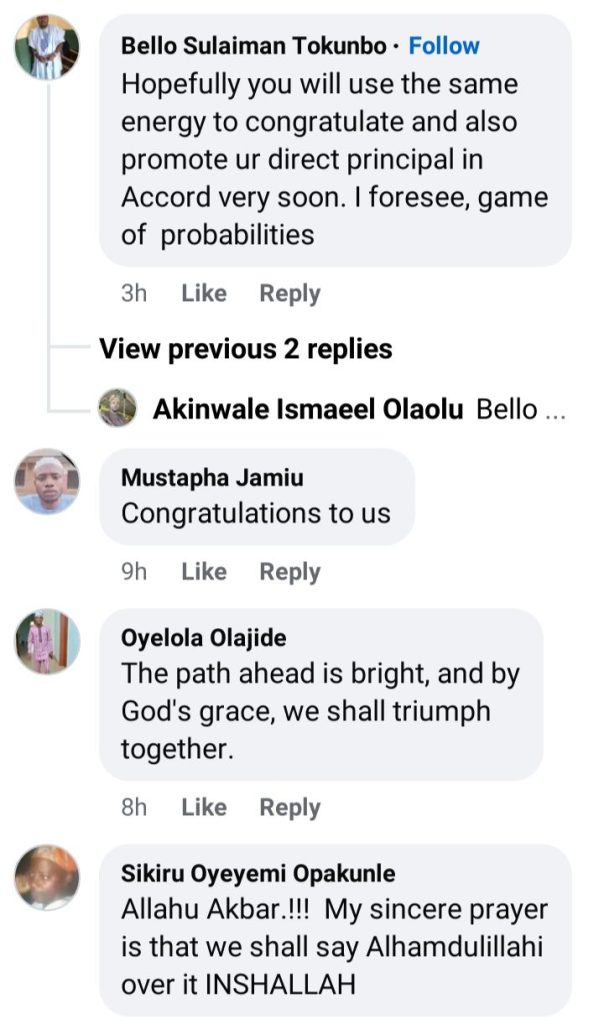Follow Bello Sulaiman Tokunbo
This screenshot has height=1024, width=604.
click(x=444, y=46)
